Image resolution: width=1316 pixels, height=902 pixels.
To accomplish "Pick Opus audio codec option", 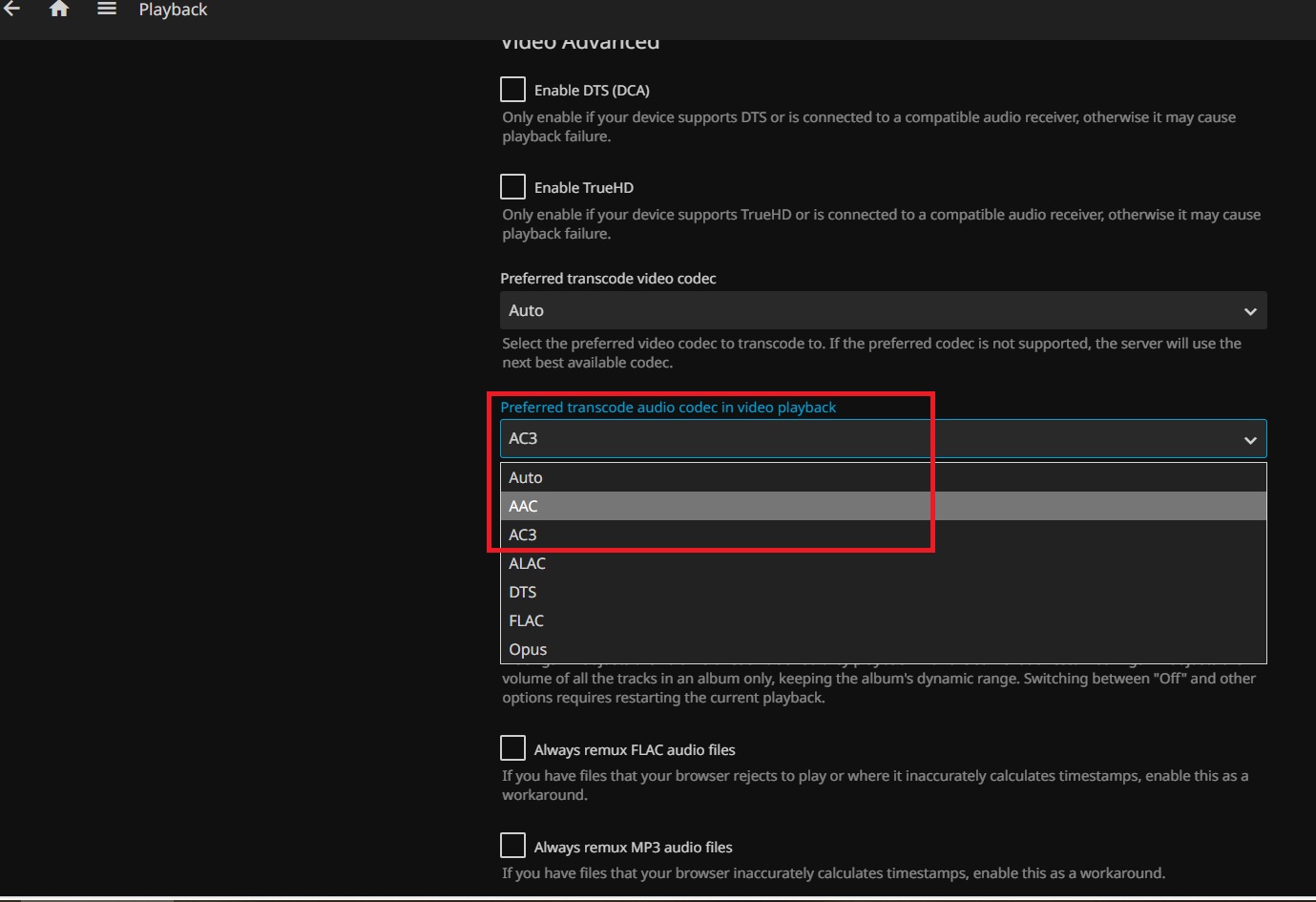I will click(528, 649).
